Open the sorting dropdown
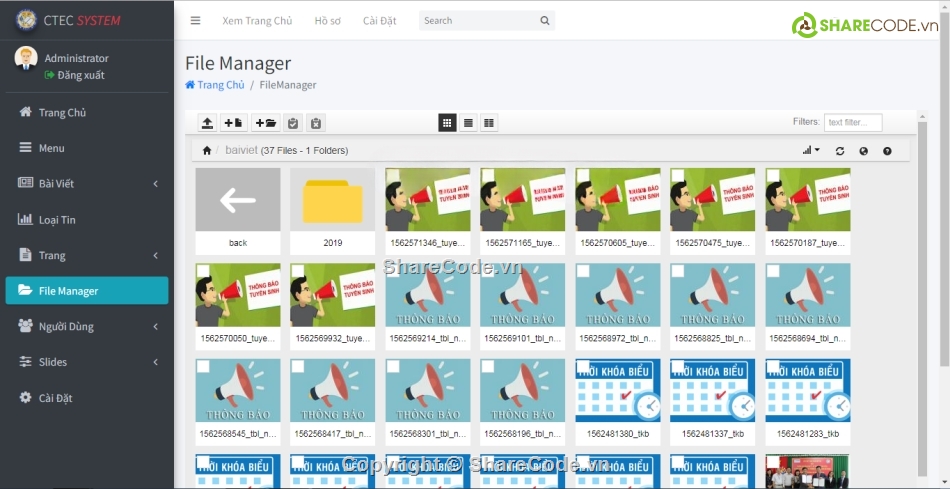 811,150
